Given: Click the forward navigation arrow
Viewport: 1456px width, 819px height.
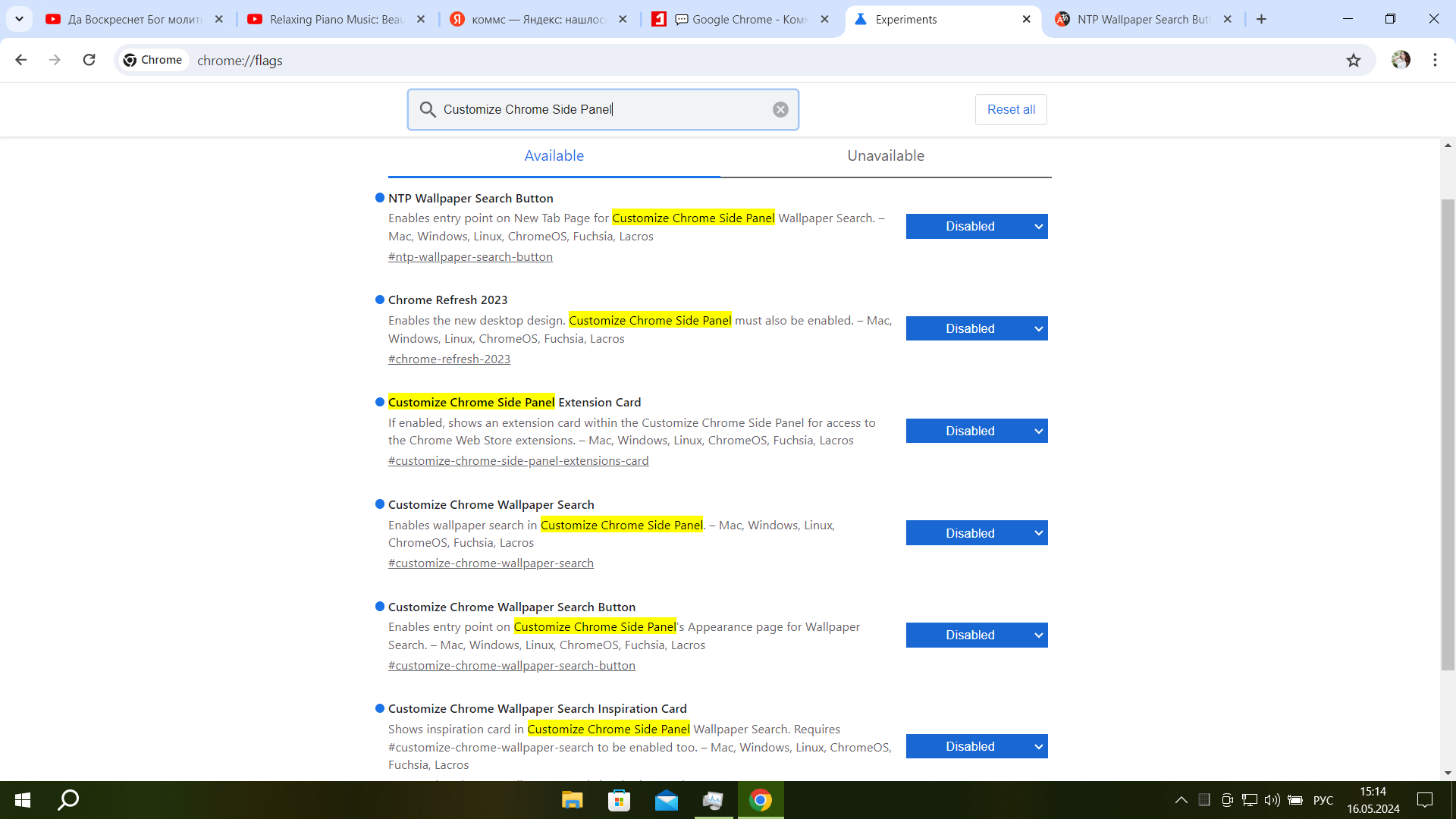Looking at the screenshot, I should (x=55, y=60).
